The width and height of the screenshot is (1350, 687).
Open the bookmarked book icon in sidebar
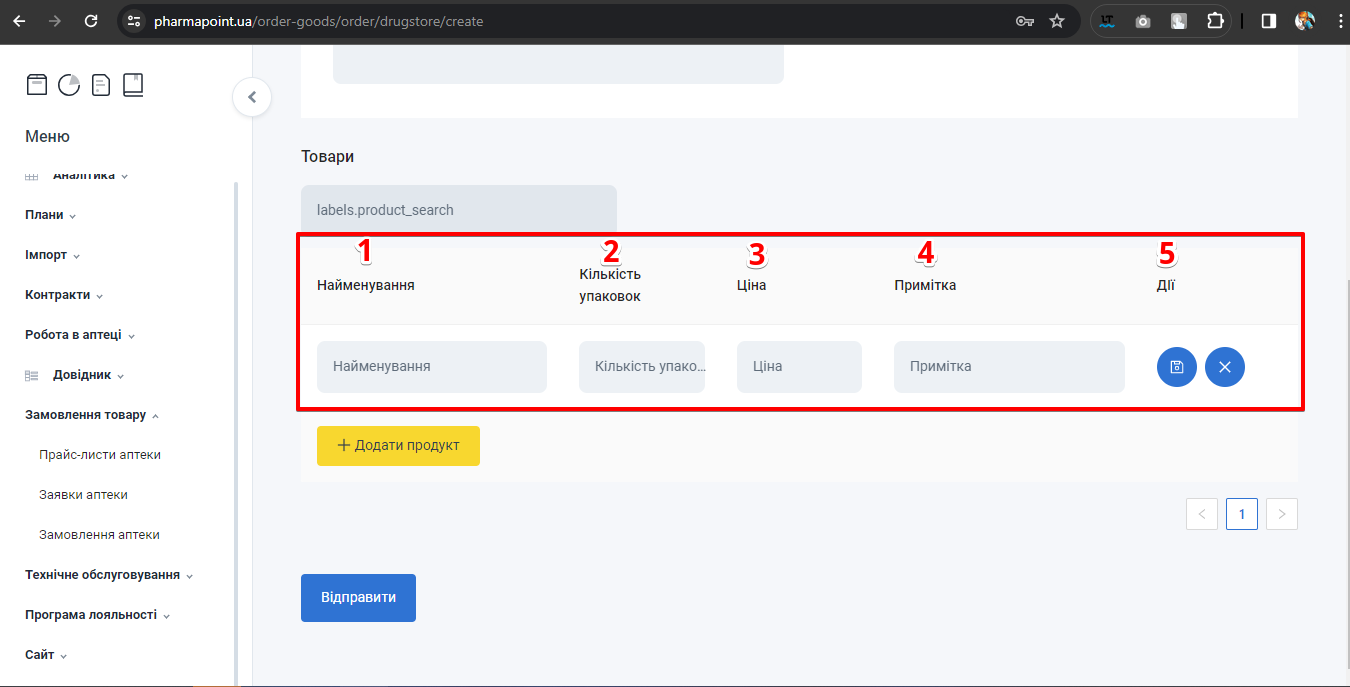pos(133,85)
